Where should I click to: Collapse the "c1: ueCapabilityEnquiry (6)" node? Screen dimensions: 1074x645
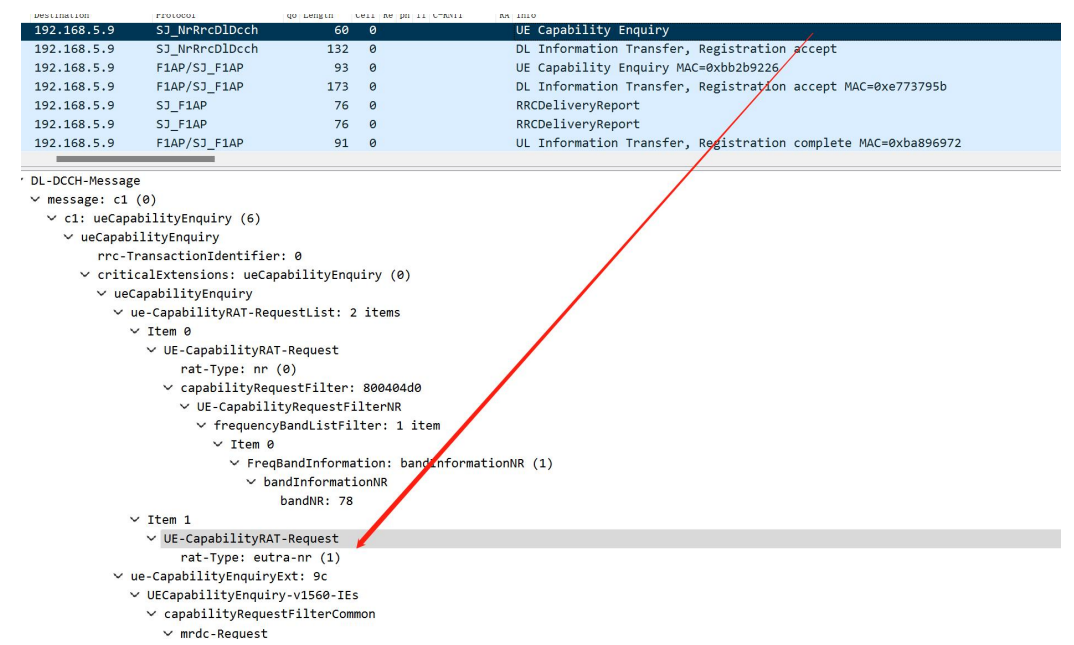coord(53,219)
